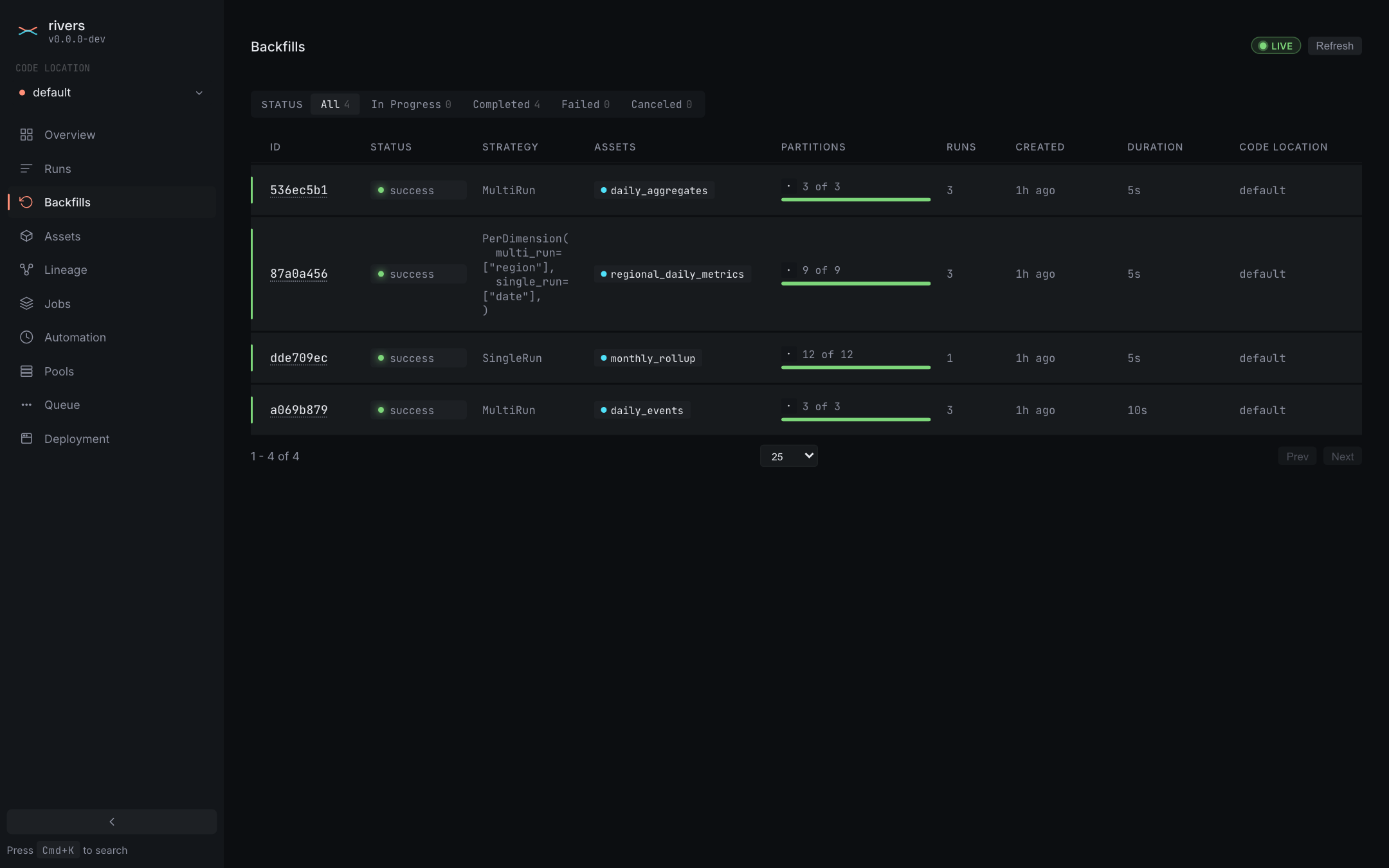This screenshot has width=1389, height=868.
Task: Click the rivers logo icon
Action: [28, 31]
